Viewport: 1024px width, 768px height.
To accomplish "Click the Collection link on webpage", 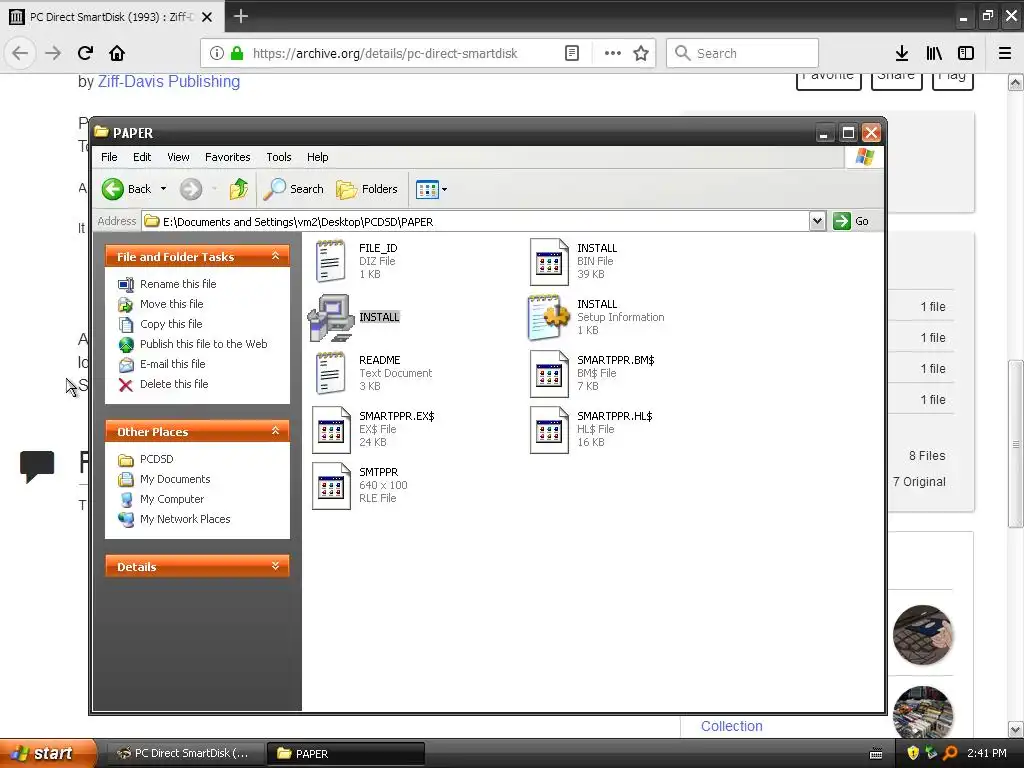I will [x=731, y=726].
